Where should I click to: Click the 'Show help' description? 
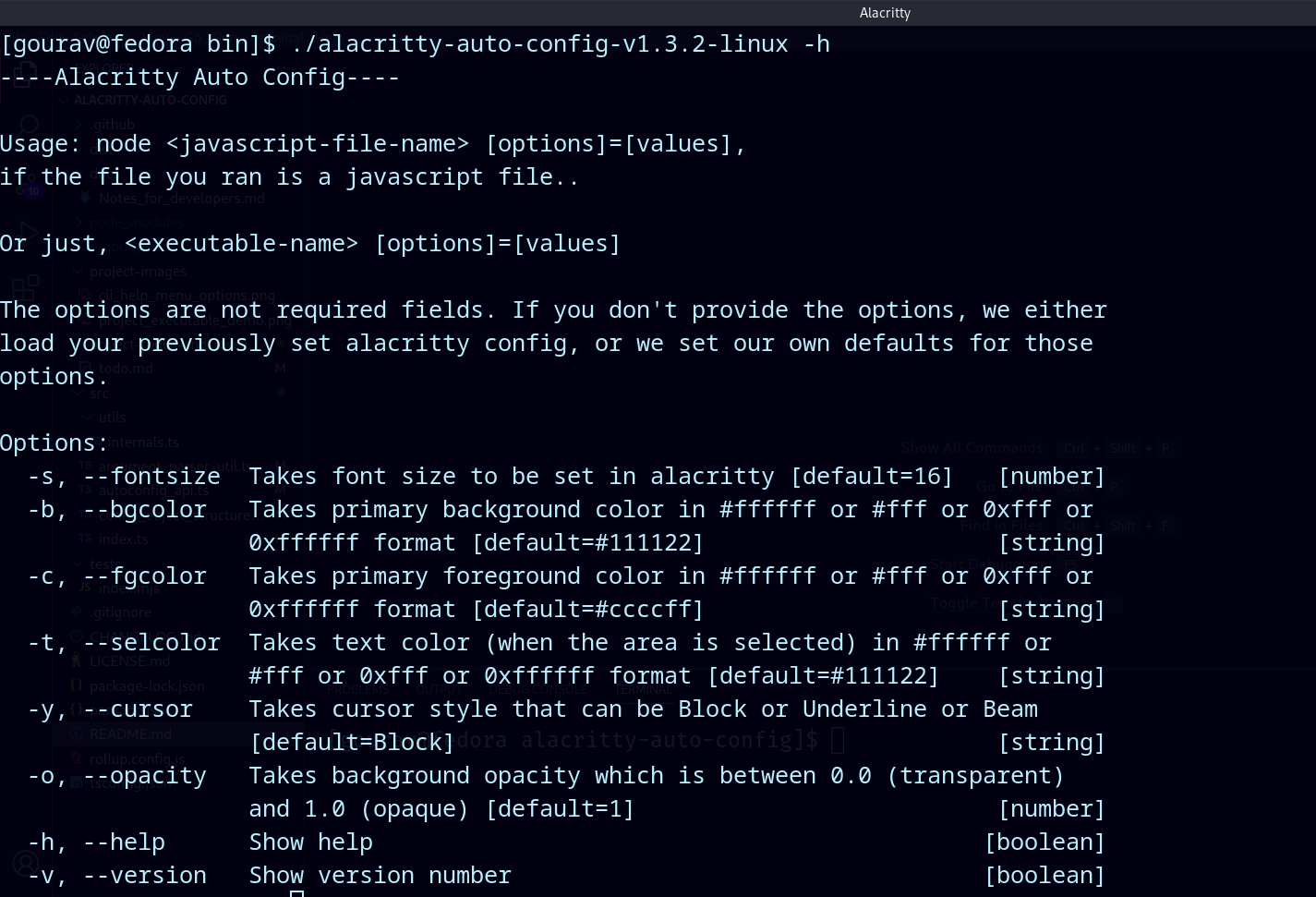tap(311, 842)
